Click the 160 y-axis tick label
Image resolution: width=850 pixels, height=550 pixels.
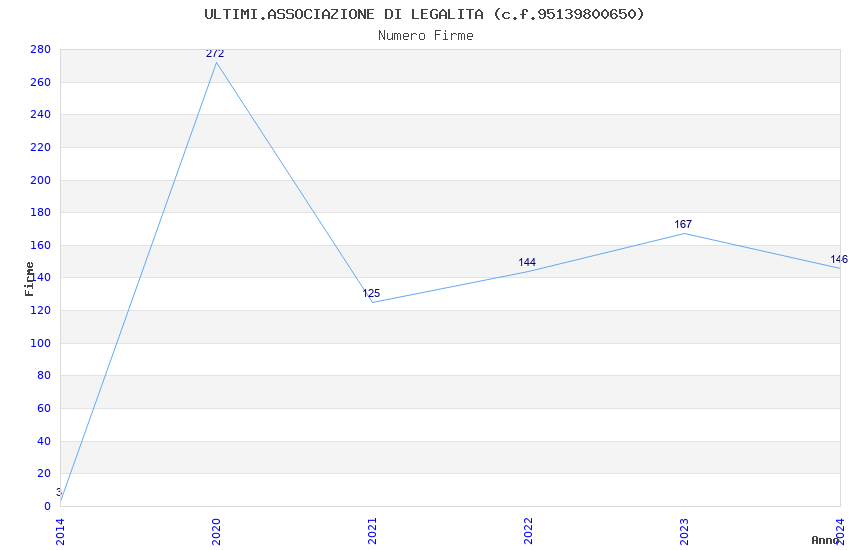(x=41, y=245)
